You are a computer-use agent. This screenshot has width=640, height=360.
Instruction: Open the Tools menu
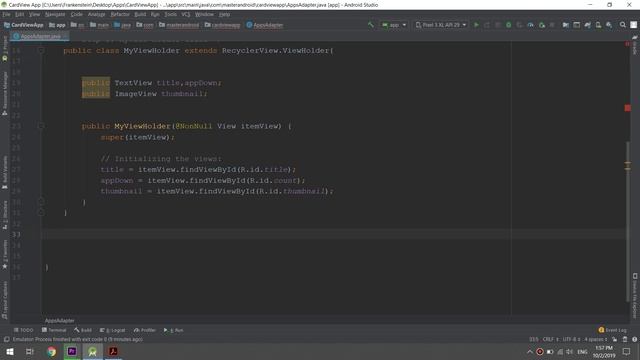171,14
